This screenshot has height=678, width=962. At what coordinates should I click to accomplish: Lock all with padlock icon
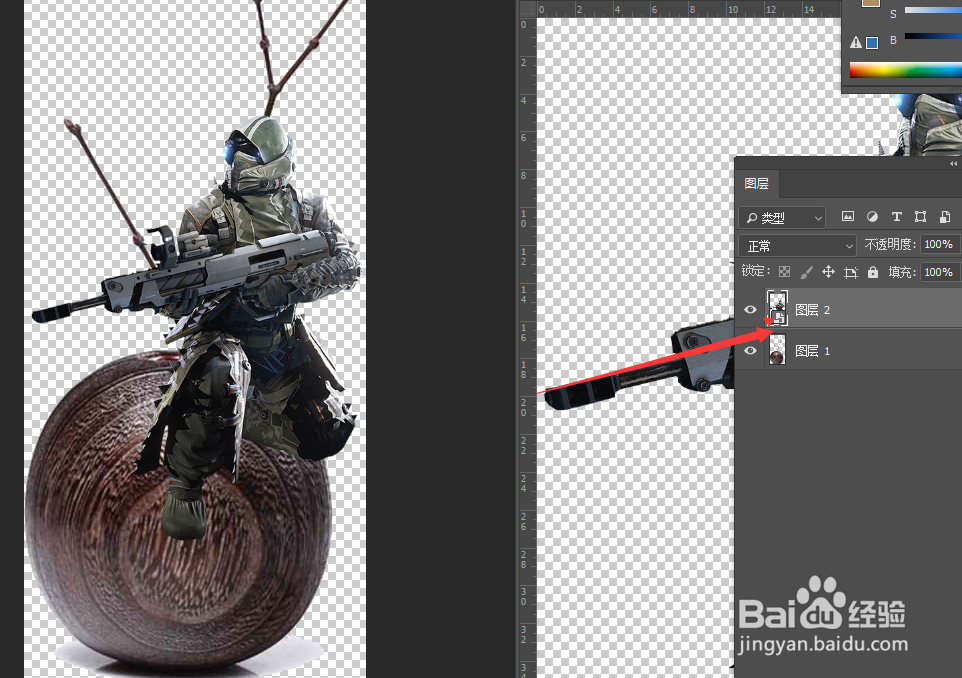872,272
